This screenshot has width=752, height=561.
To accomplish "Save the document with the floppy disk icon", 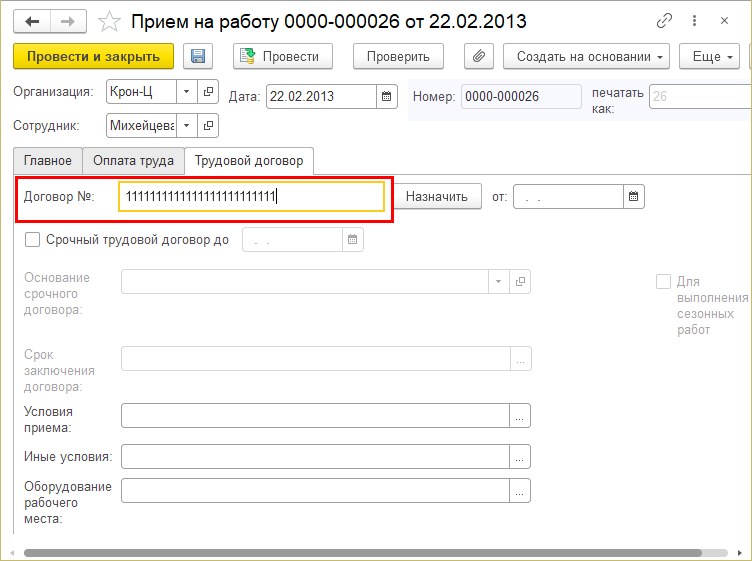I will coord(198,56).
